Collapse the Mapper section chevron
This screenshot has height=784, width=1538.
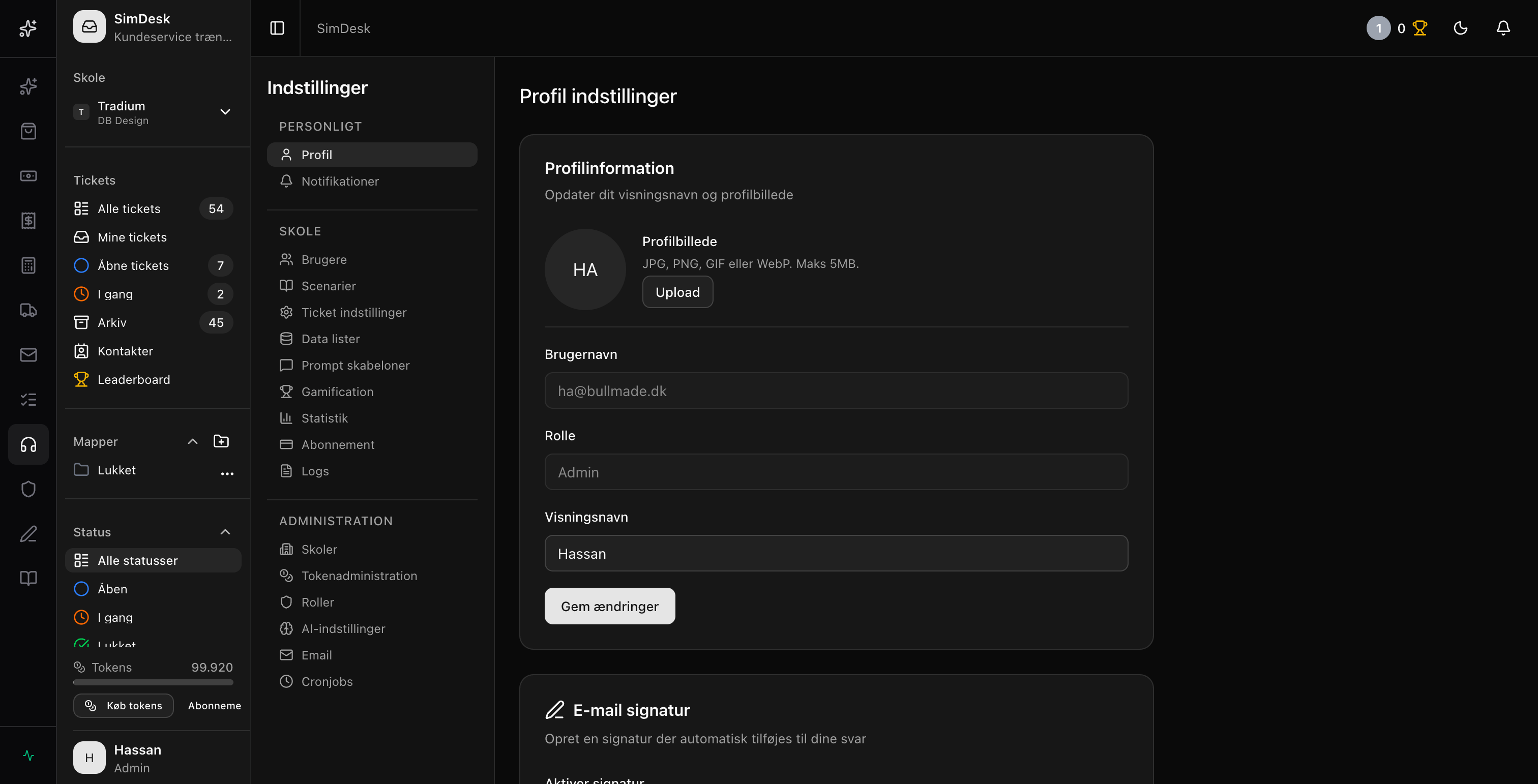click(192, 441)
